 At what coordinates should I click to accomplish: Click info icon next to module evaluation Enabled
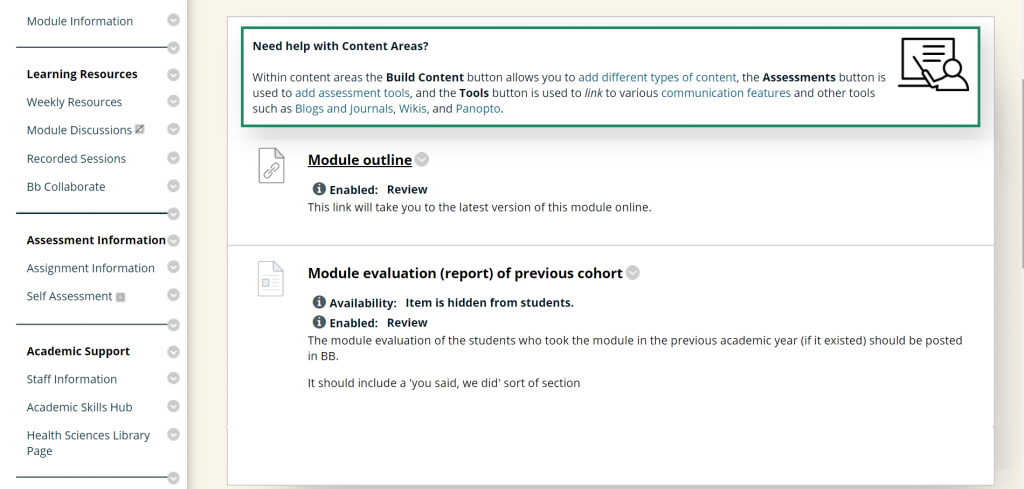[x=319, y=322]
